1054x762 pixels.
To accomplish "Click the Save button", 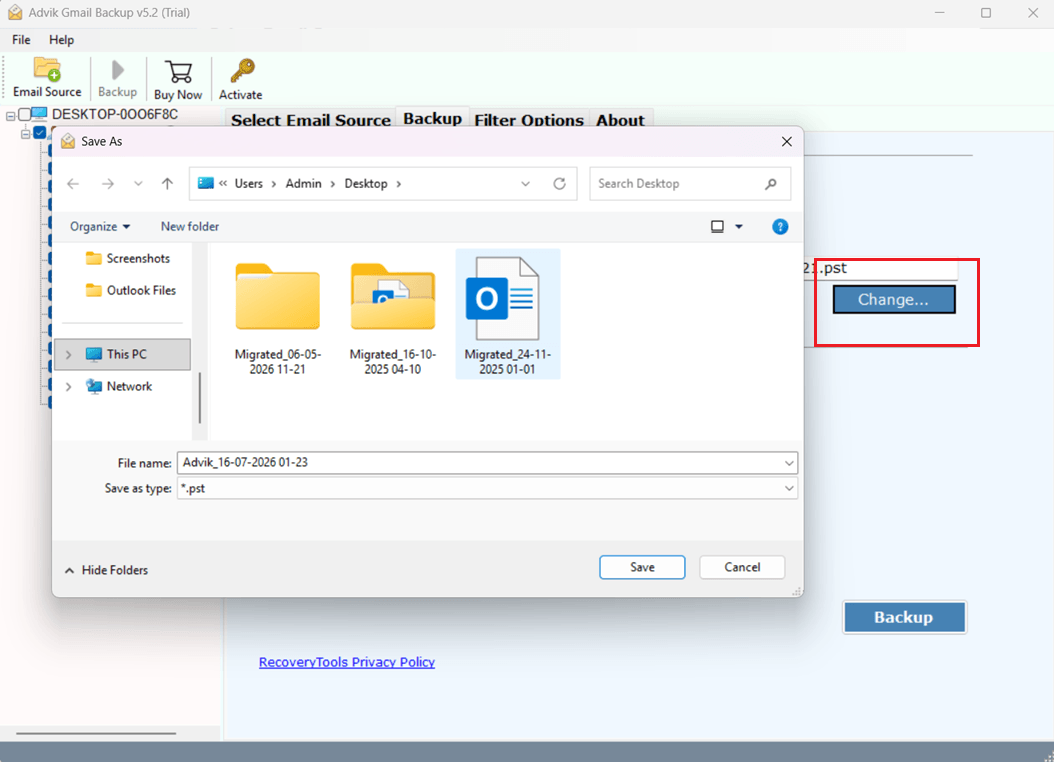I will pyautogui.click(x=642, y=567).
